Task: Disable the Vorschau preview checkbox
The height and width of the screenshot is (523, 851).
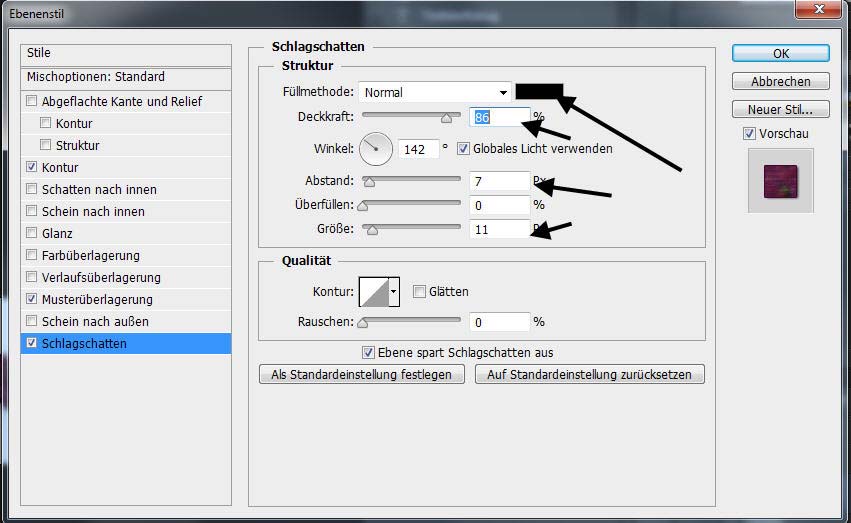Action: click(x=750, y=134)
